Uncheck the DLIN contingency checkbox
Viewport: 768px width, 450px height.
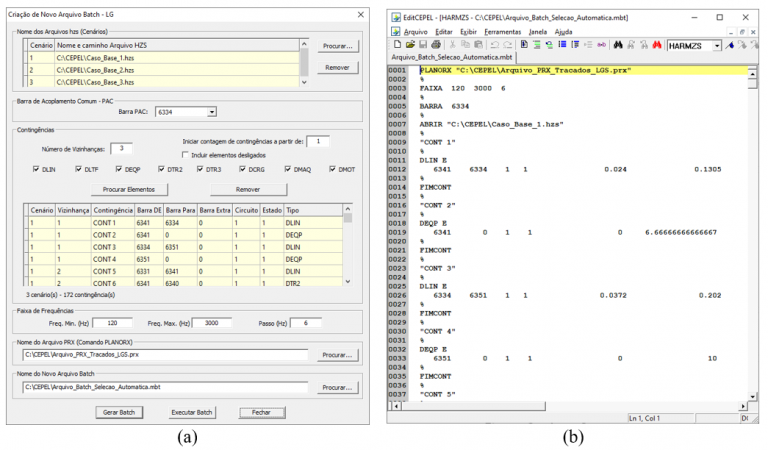(37, 170)
